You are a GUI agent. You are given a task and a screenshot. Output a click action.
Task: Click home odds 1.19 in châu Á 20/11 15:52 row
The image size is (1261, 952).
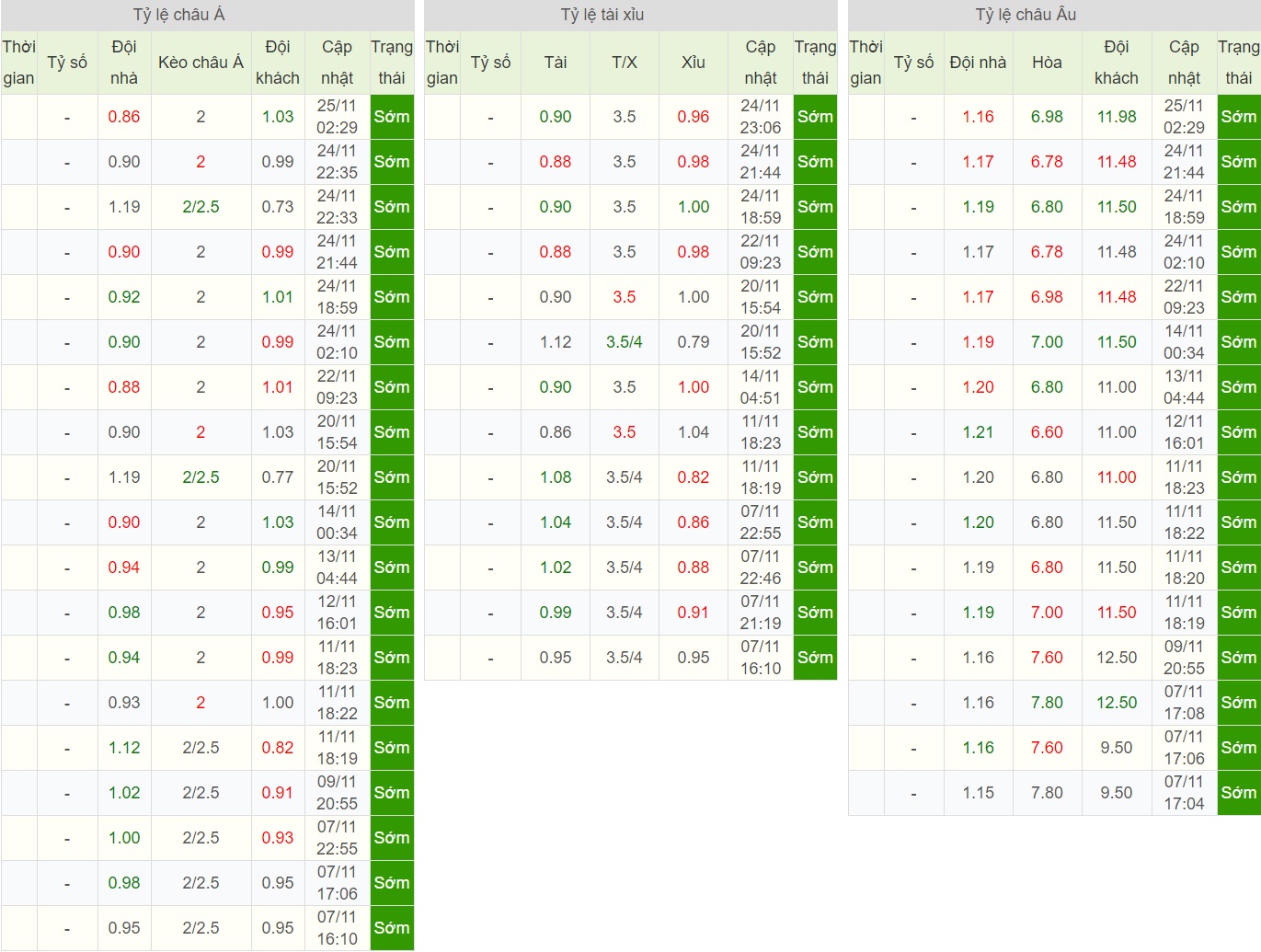point(124,477)
